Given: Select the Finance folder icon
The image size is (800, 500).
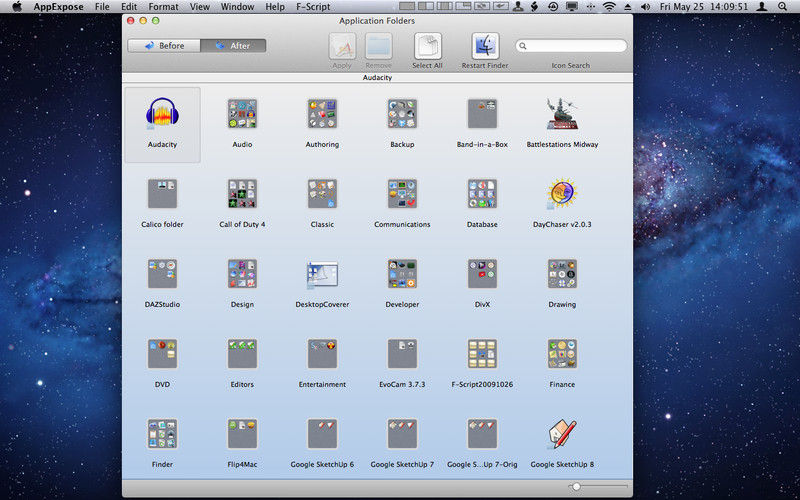Looking at the screenshot, I should [562, 354].
